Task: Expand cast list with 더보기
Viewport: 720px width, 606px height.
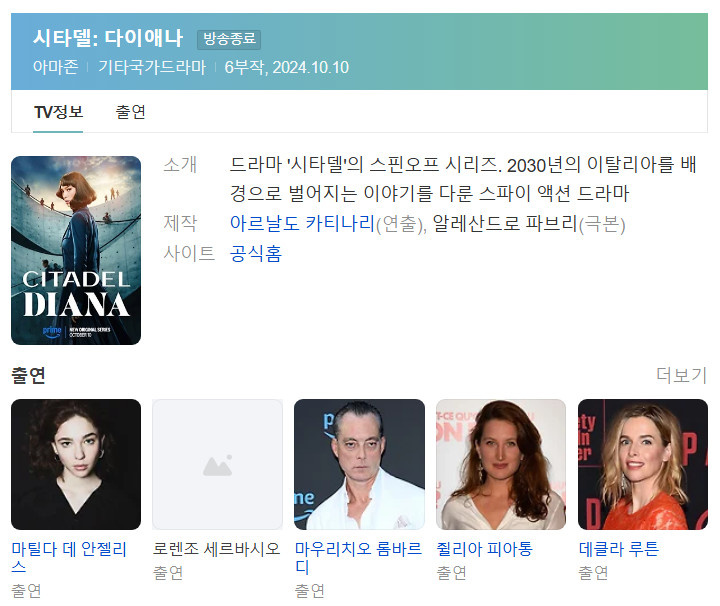Action: point(681,375)
